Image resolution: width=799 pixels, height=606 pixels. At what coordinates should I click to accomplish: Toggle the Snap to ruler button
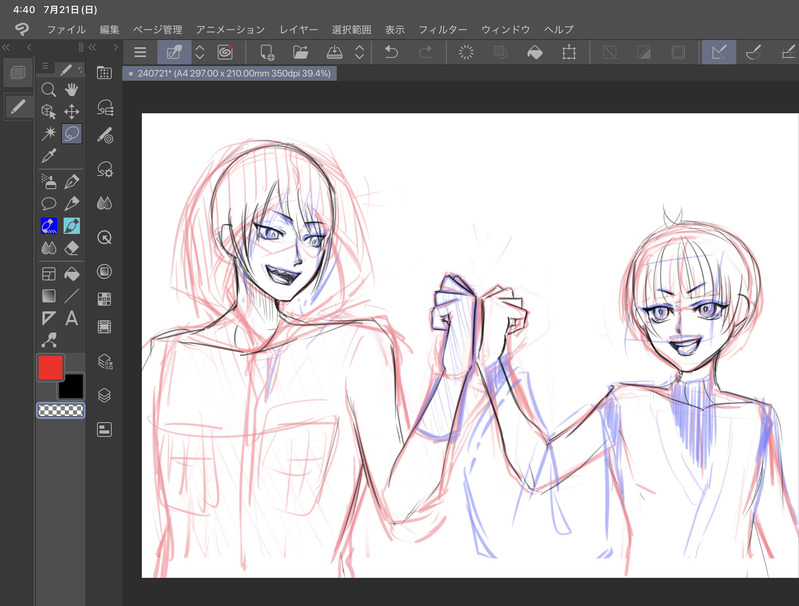pos(719,52)
